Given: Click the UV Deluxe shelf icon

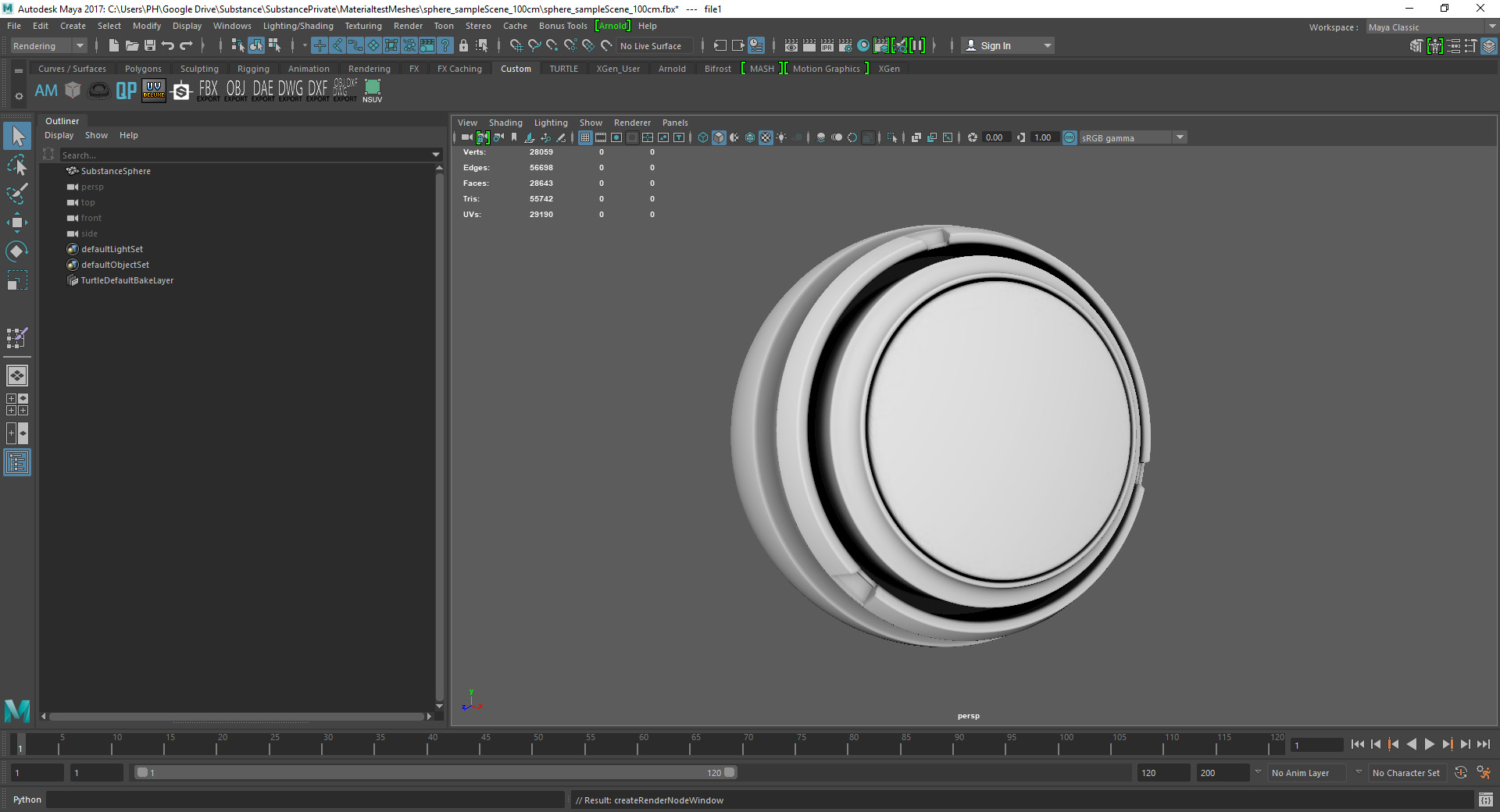Looking at the screenshot, I should pyautogui.click(x=153, y=91).
